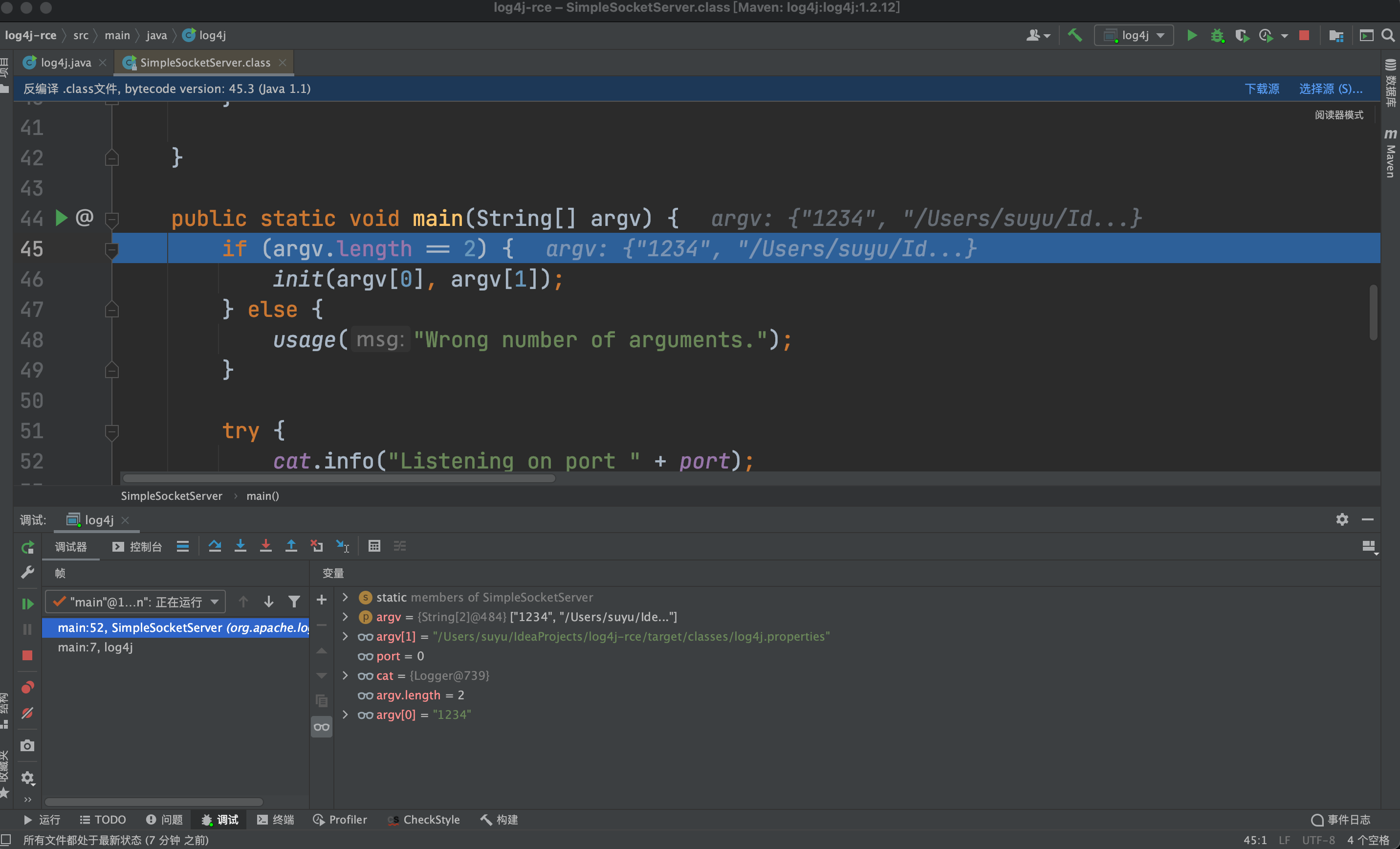Enable 阅读器模式 reader mode
The height and width of the screenshot is (849, 1400).
tap(1339, 115)
